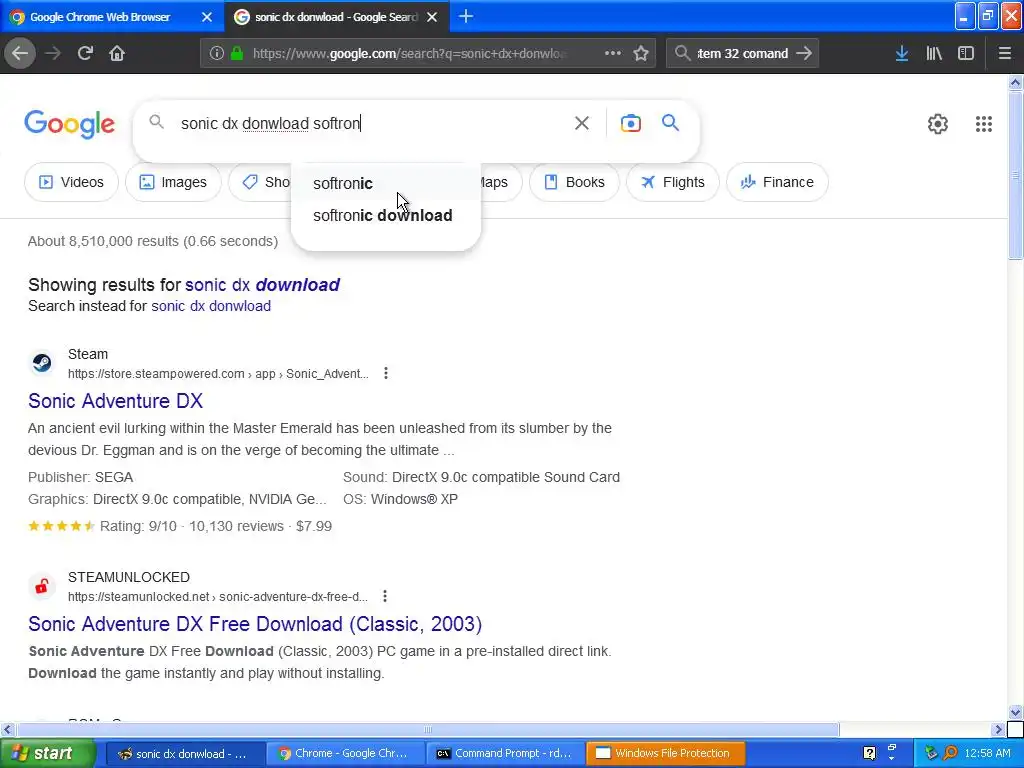Open Windows File Protection taskbar item

pos(665,754)
